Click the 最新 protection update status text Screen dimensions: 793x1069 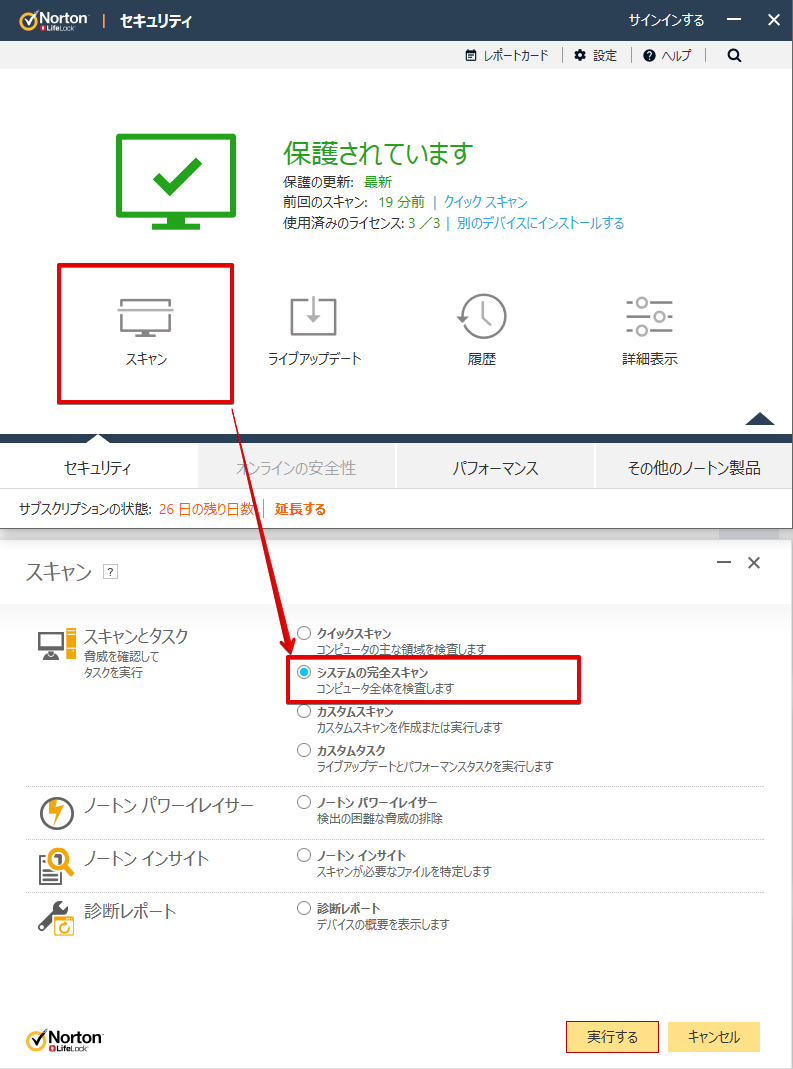click(378, 182)
